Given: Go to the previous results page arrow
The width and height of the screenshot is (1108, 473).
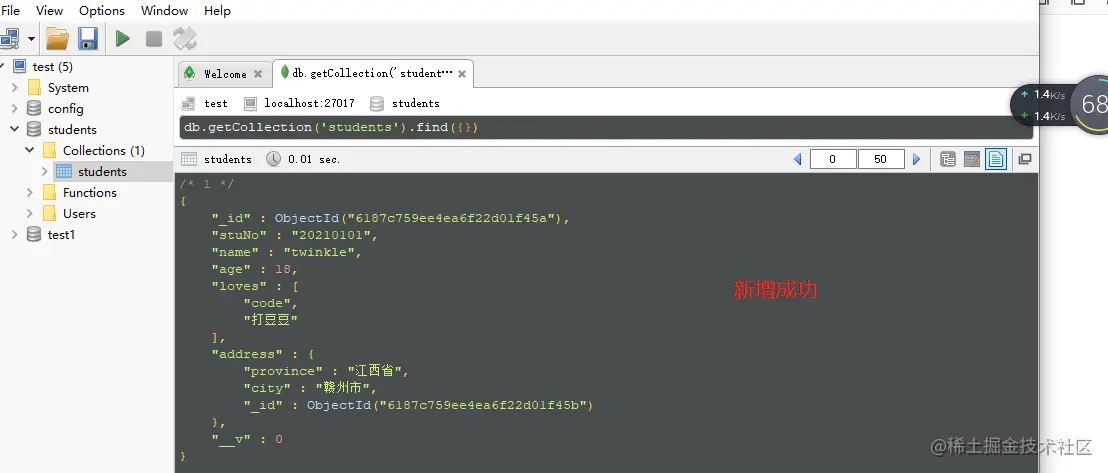Looking at the screenshot, I should pos(798,159).
